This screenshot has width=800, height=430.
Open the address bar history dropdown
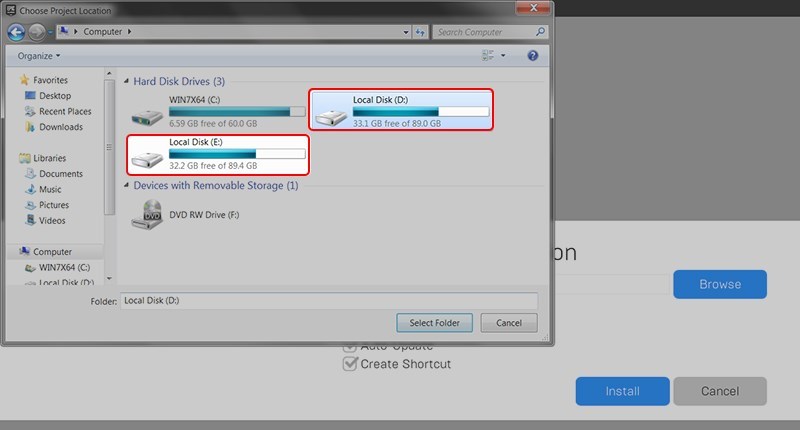coord(406,32)
